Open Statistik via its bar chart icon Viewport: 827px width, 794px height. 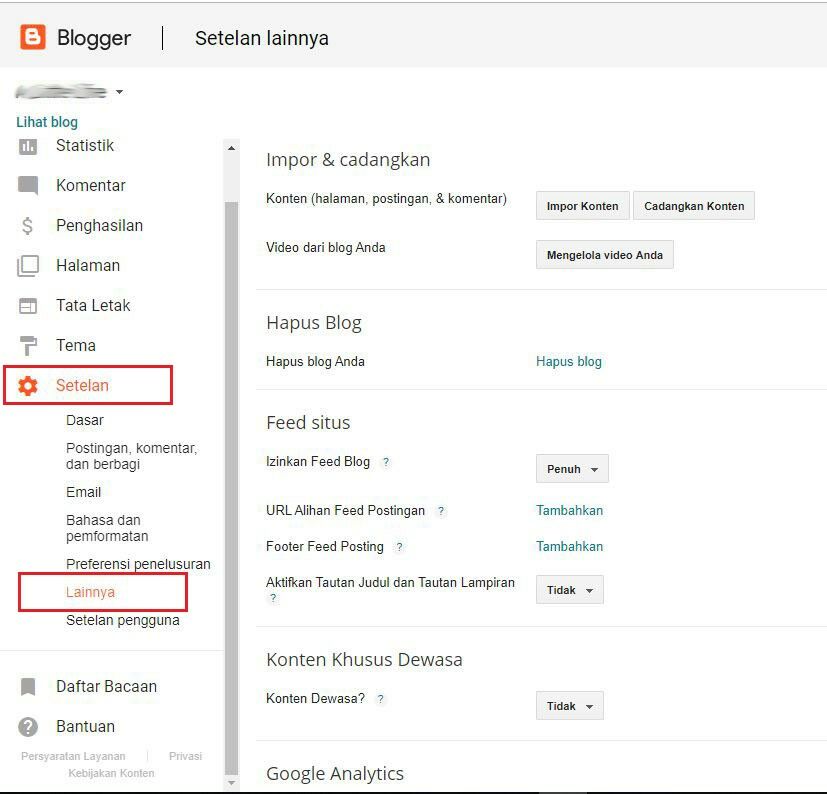[28, 146]
